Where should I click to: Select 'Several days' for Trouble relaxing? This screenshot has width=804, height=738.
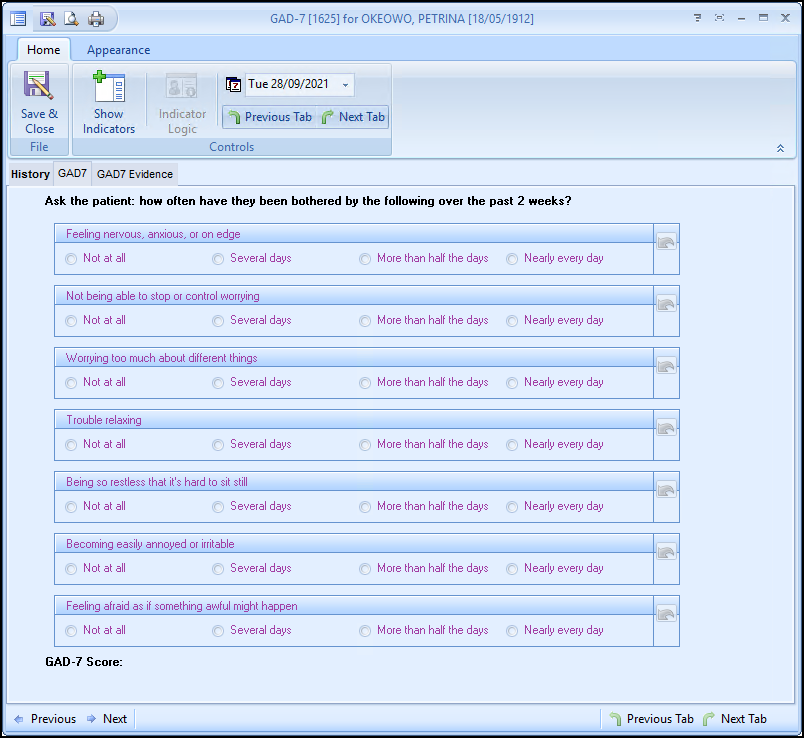(218, 445)
